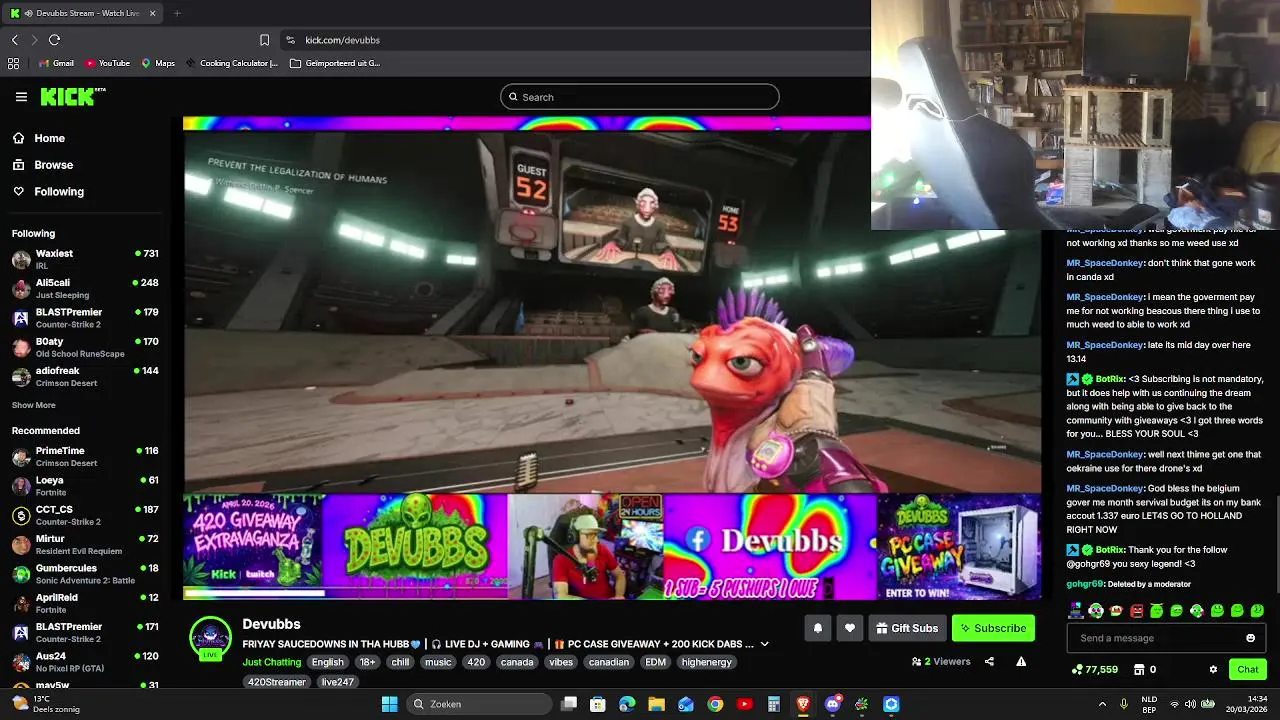Screen dimensions: 1280x720
Task: Click the Send a message field
Action: coord(1155,638)
